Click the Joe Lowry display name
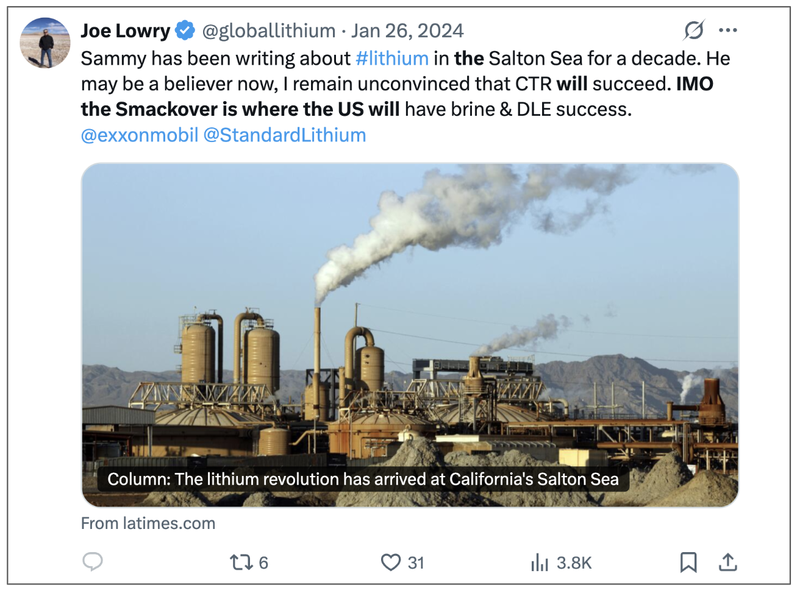800x596 pixels. click(x=125, y=30)
